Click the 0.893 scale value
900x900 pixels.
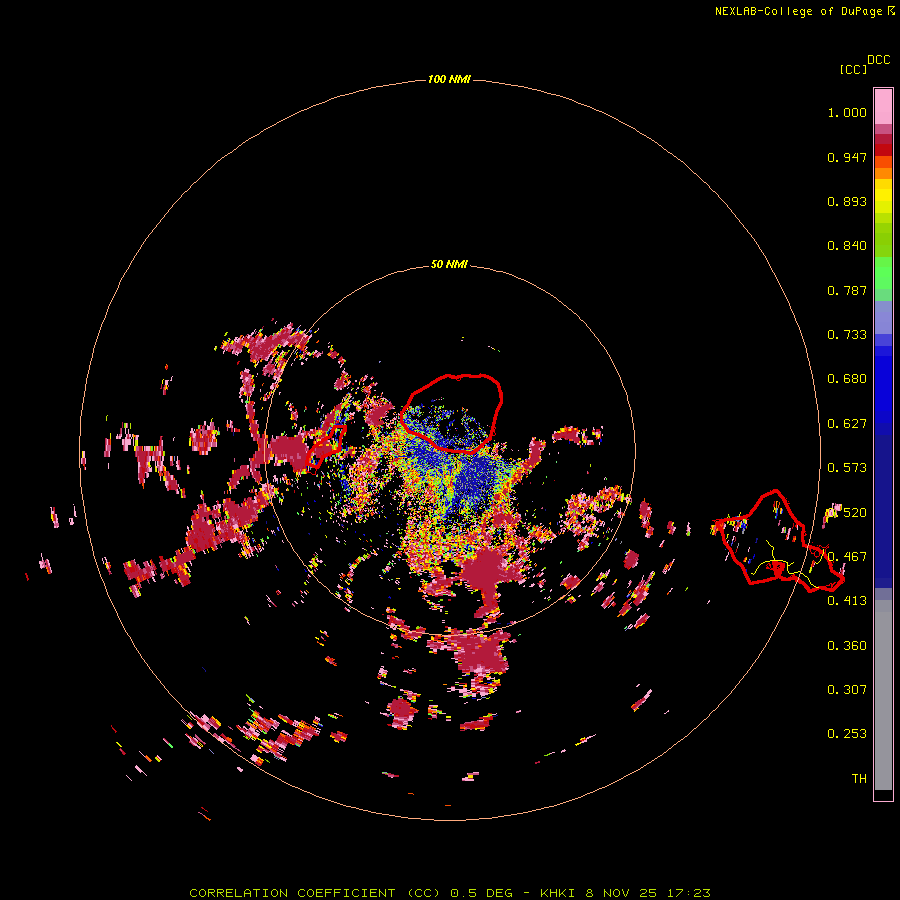(x=847, y=201)
